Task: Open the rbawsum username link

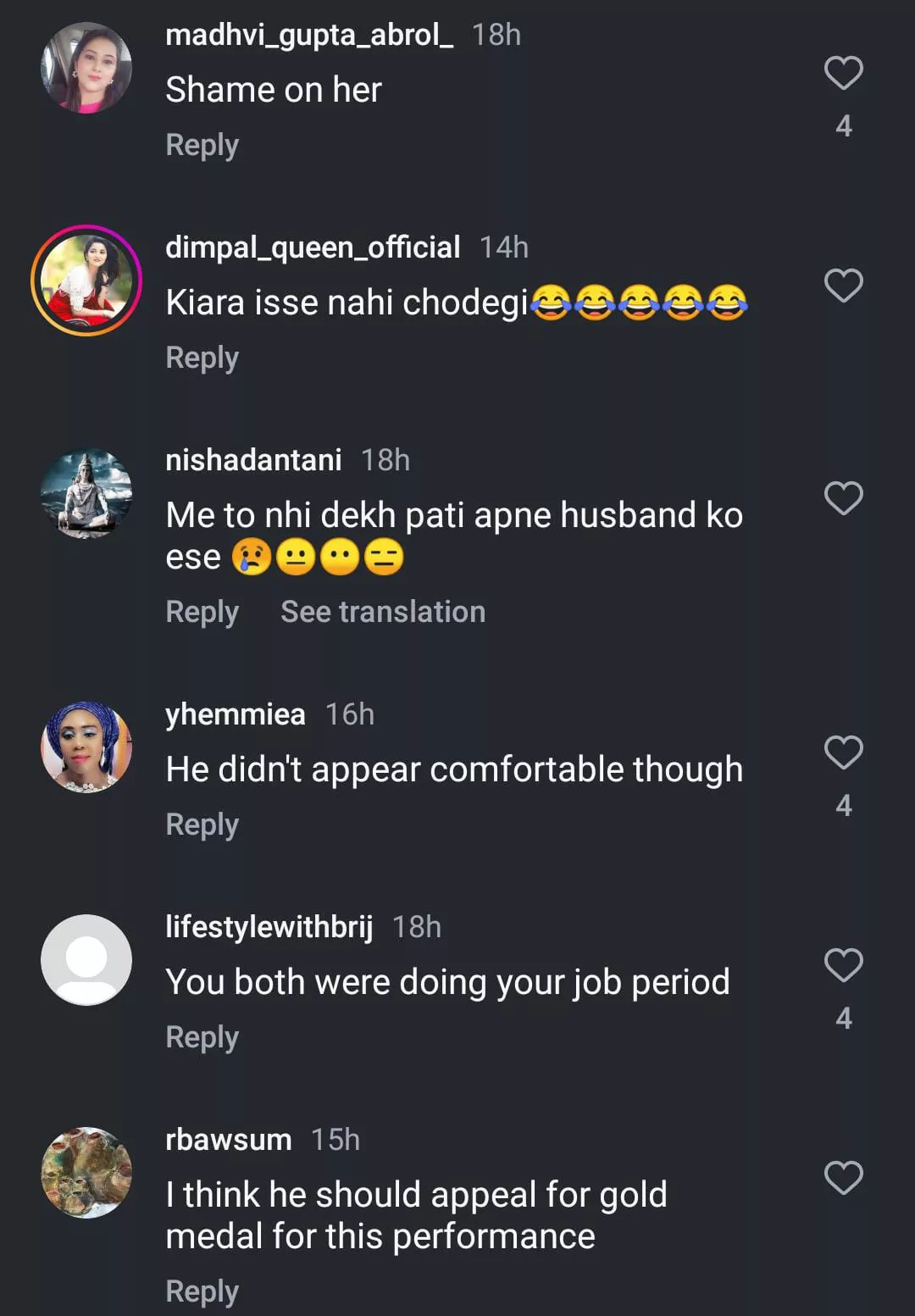Action: click(228, 1140)
